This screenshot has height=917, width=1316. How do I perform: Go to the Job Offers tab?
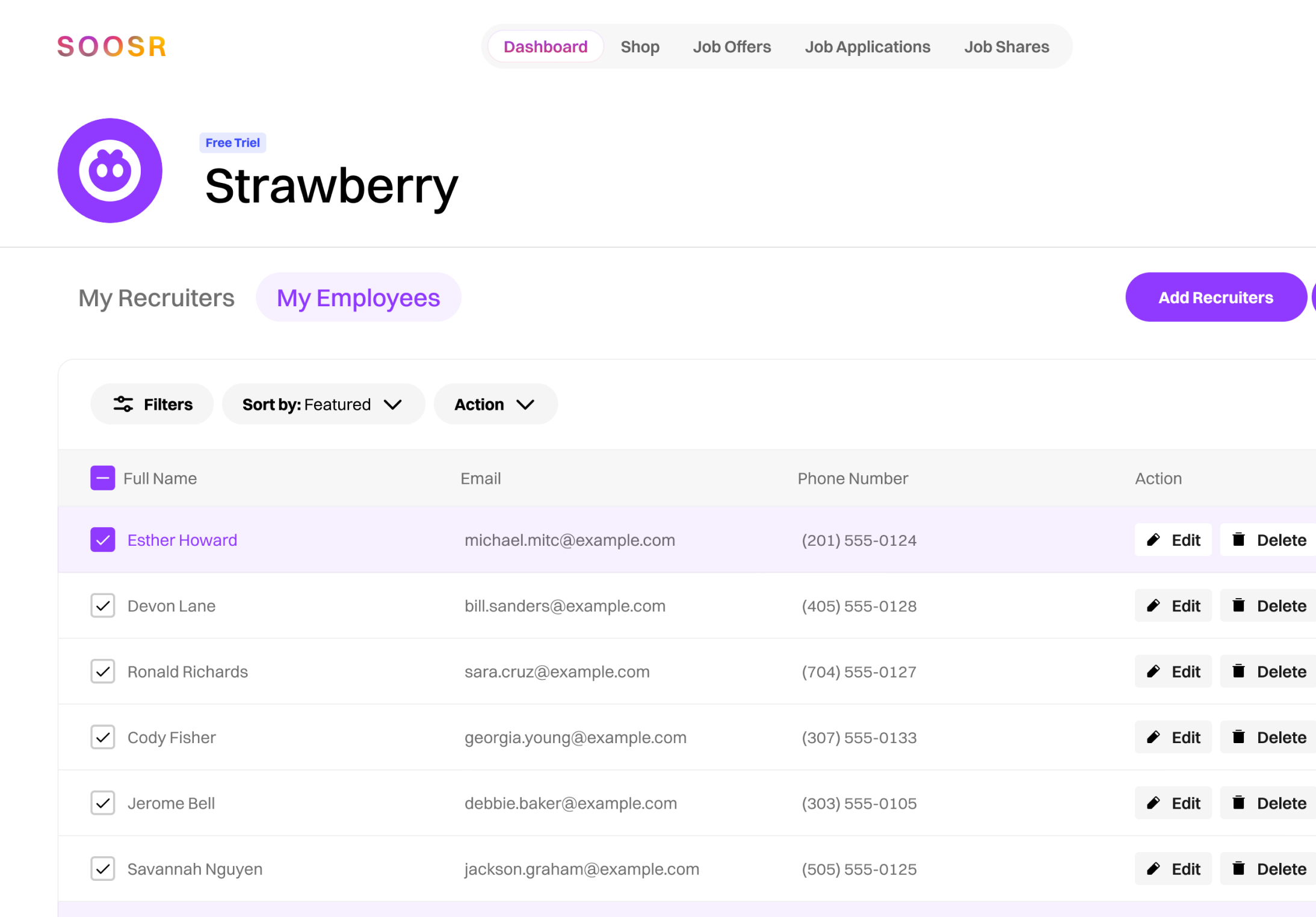(732, 47)
